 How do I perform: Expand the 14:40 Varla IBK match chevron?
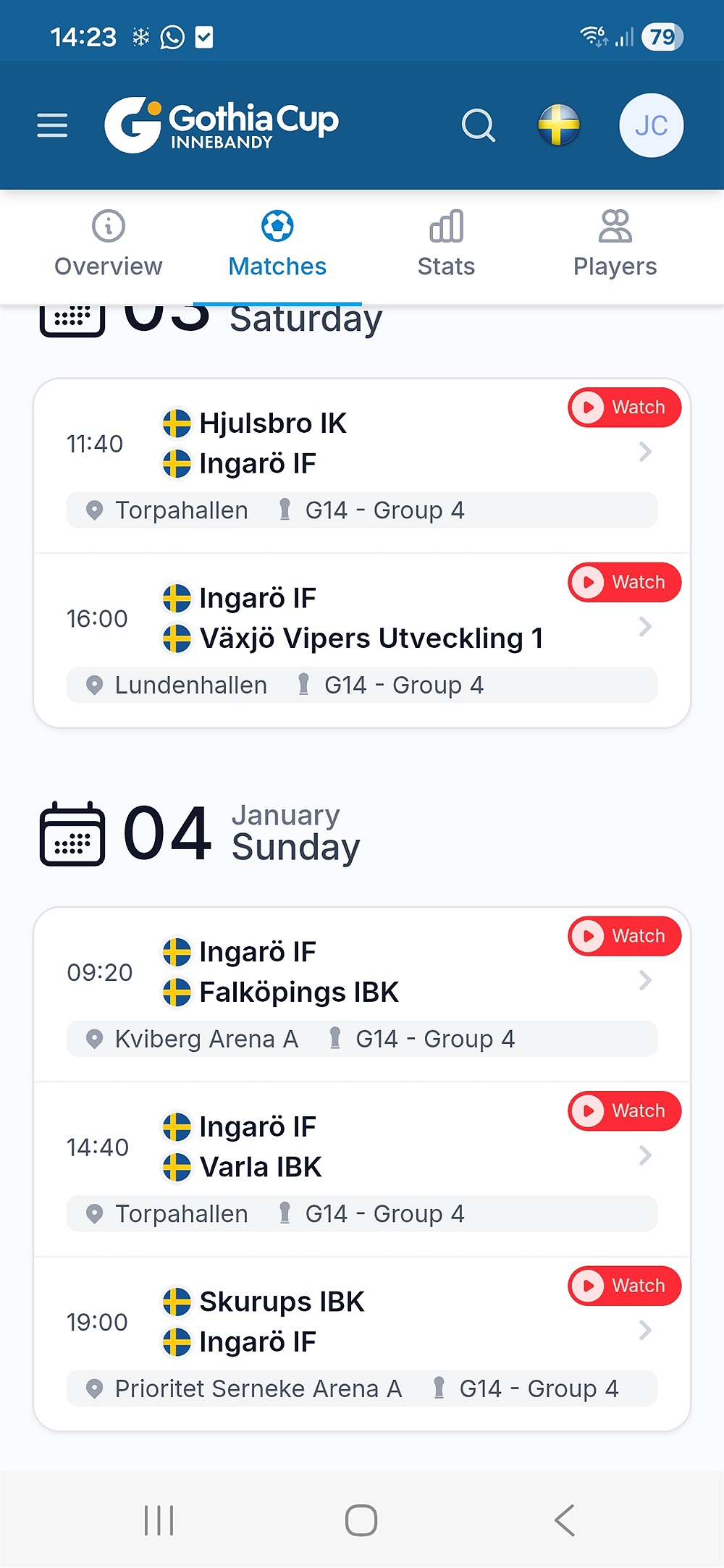[645, 1155]
